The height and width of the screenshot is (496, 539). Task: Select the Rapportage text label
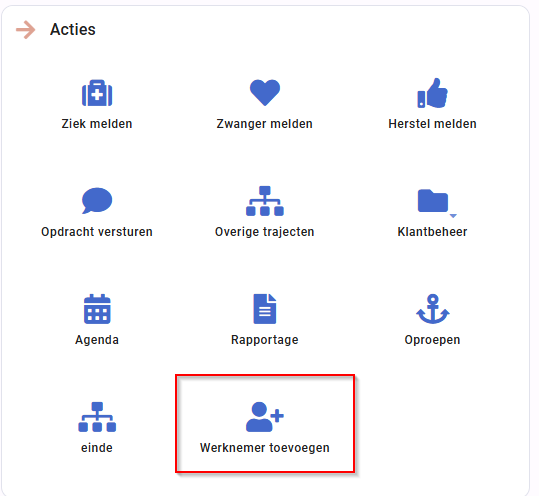(x=265, y=340)
